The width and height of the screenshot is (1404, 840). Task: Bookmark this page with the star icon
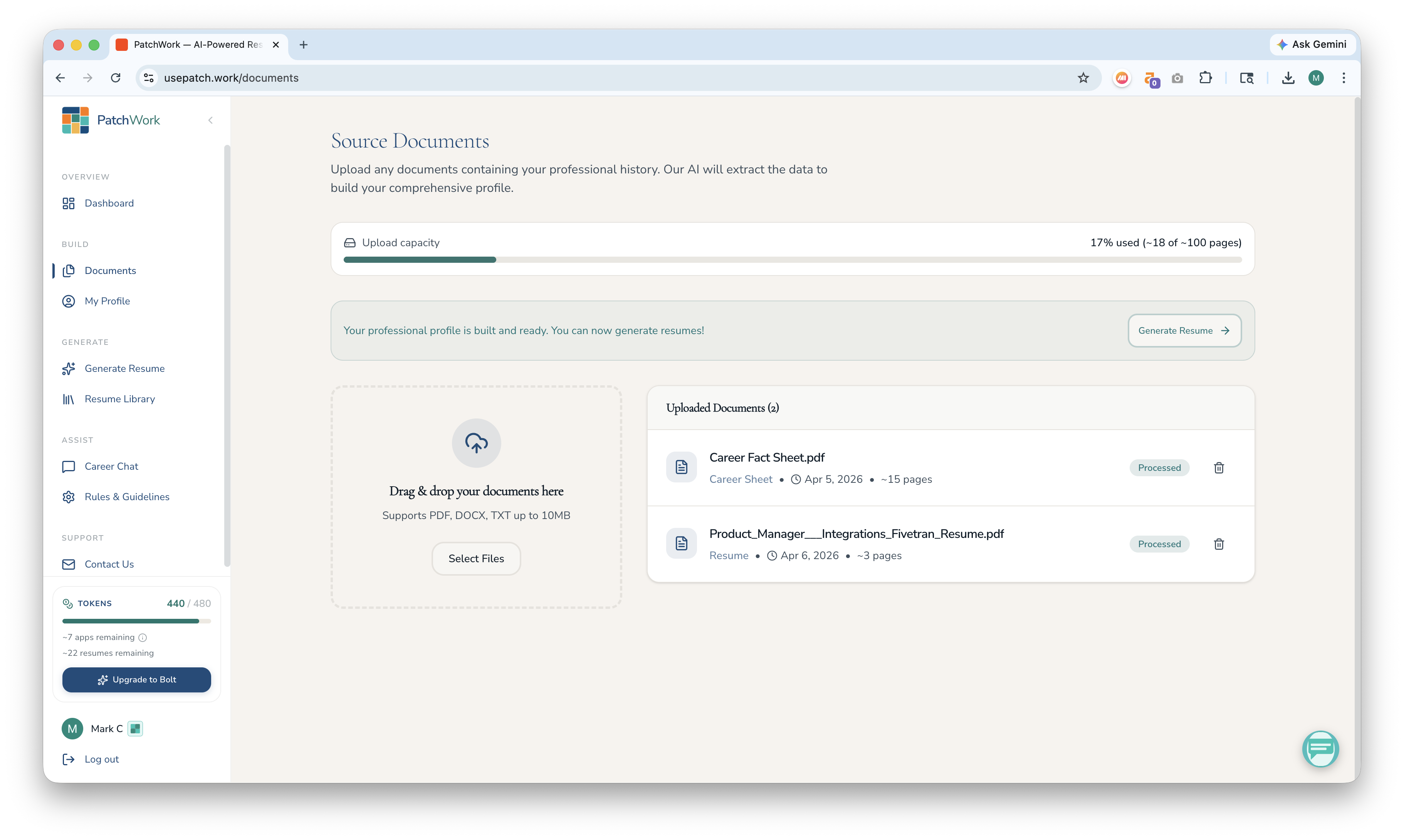1083,78
